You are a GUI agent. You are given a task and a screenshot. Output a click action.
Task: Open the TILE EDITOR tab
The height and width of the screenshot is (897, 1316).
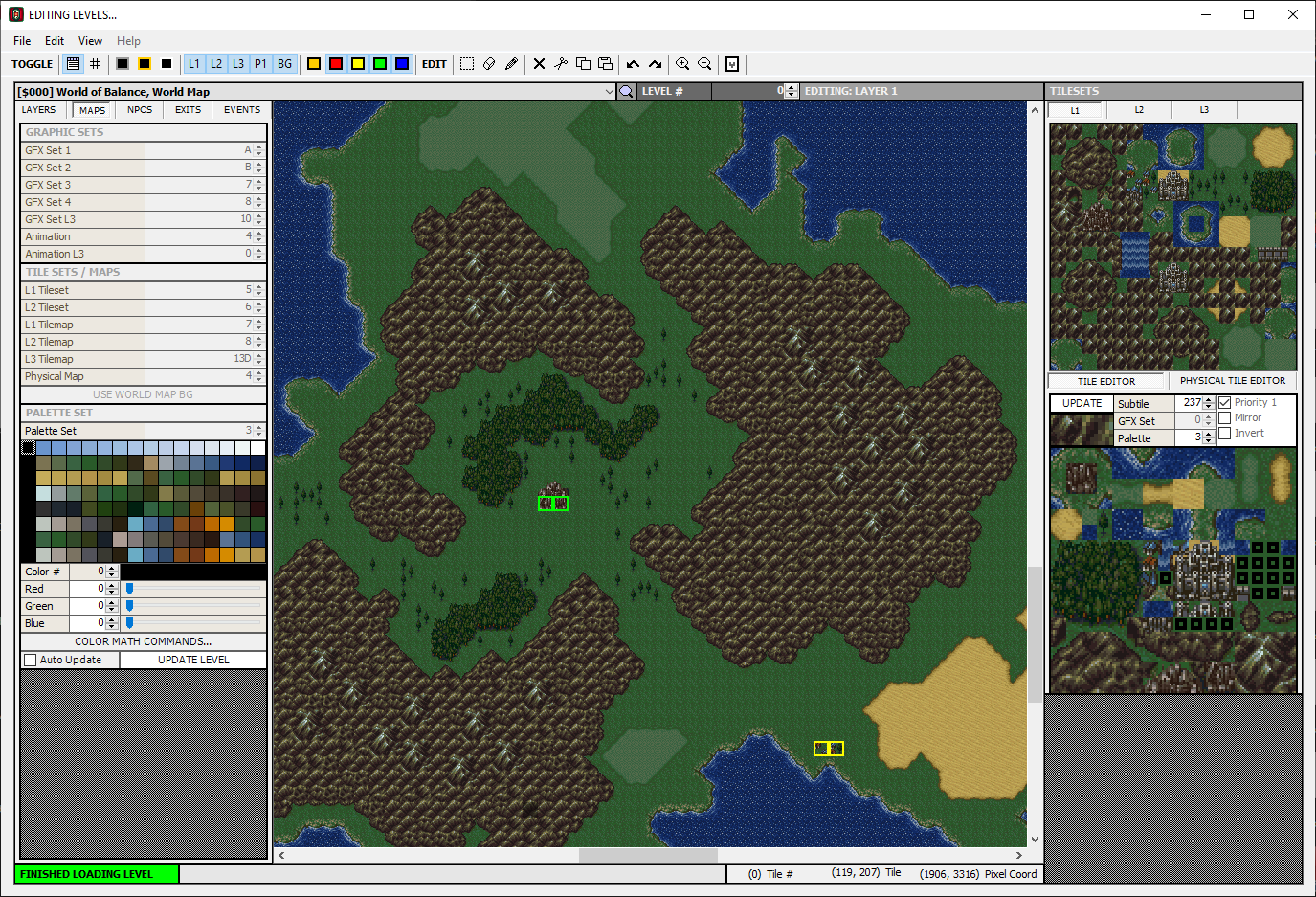1106,381
